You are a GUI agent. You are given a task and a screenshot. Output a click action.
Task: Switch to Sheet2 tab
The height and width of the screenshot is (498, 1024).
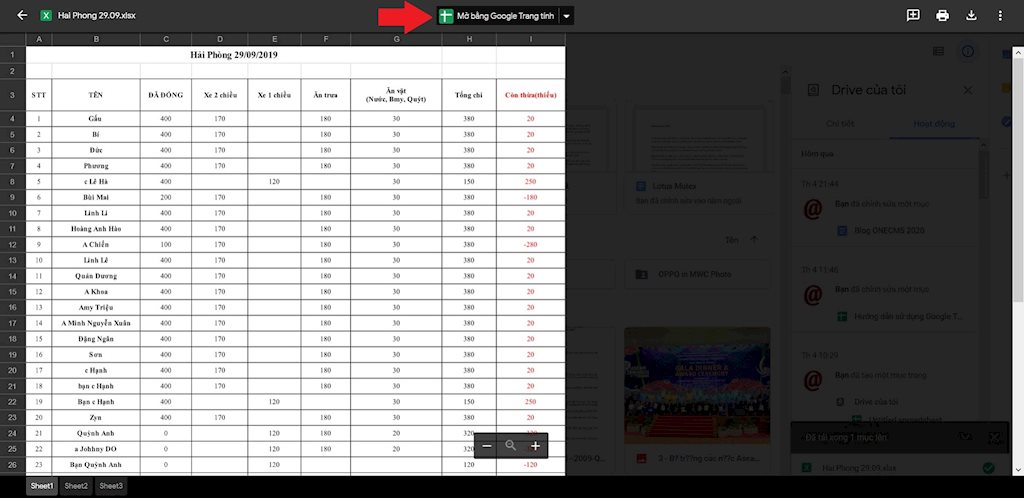(76, 486)
